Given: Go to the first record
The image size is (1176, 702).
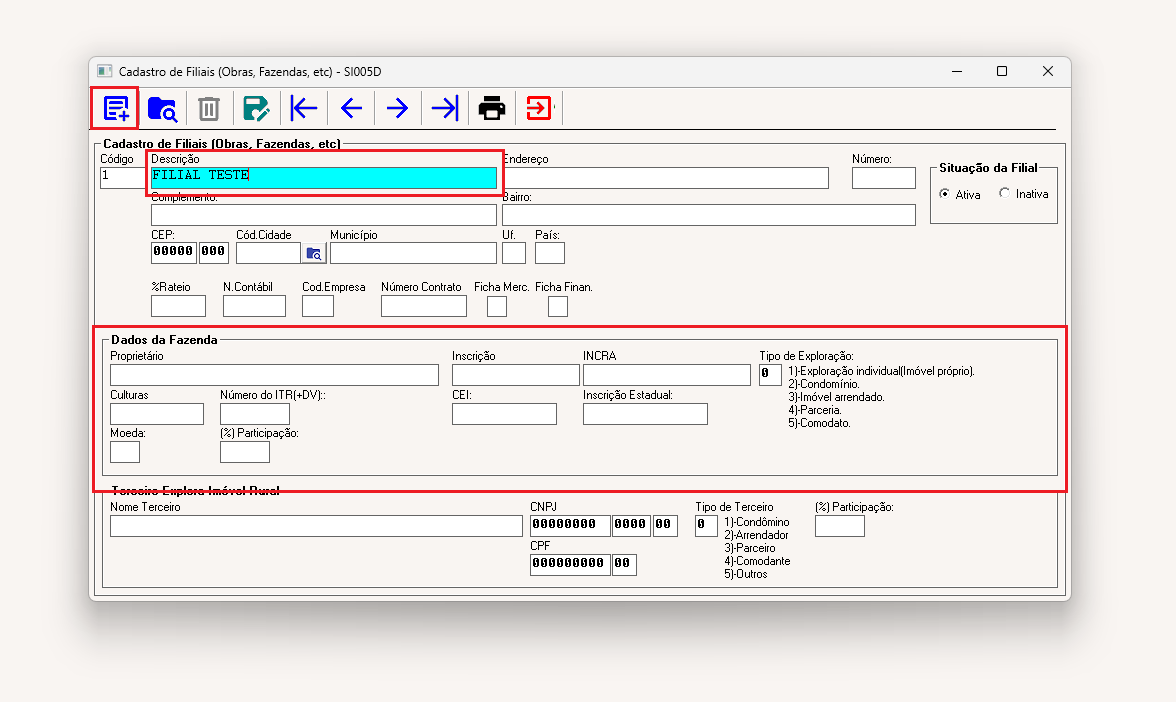Looking at the screenshot, I should point(304,109).
